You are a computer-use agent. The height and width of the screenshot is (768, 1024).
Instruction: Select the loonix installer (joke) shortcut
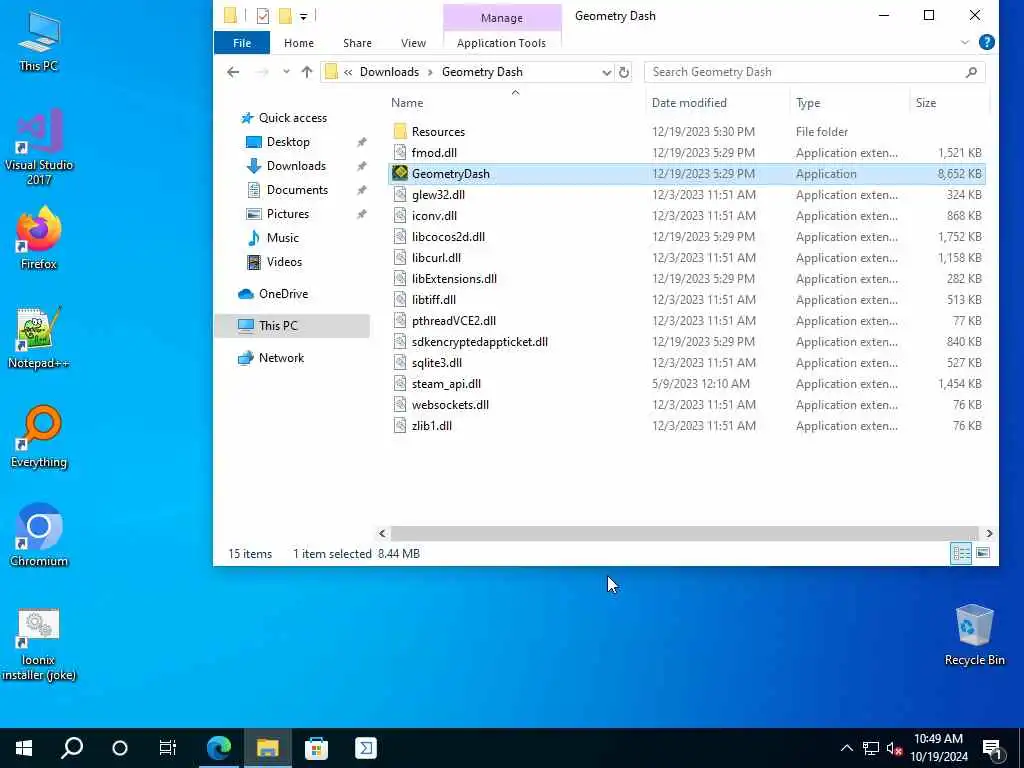point(39,645)
